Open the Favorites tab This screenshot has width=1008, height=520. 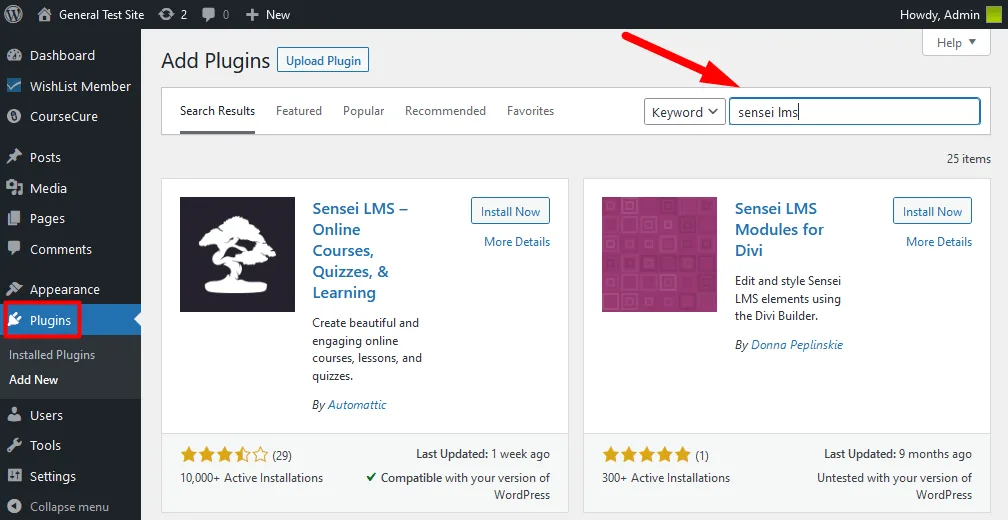[x=530, y=111]
